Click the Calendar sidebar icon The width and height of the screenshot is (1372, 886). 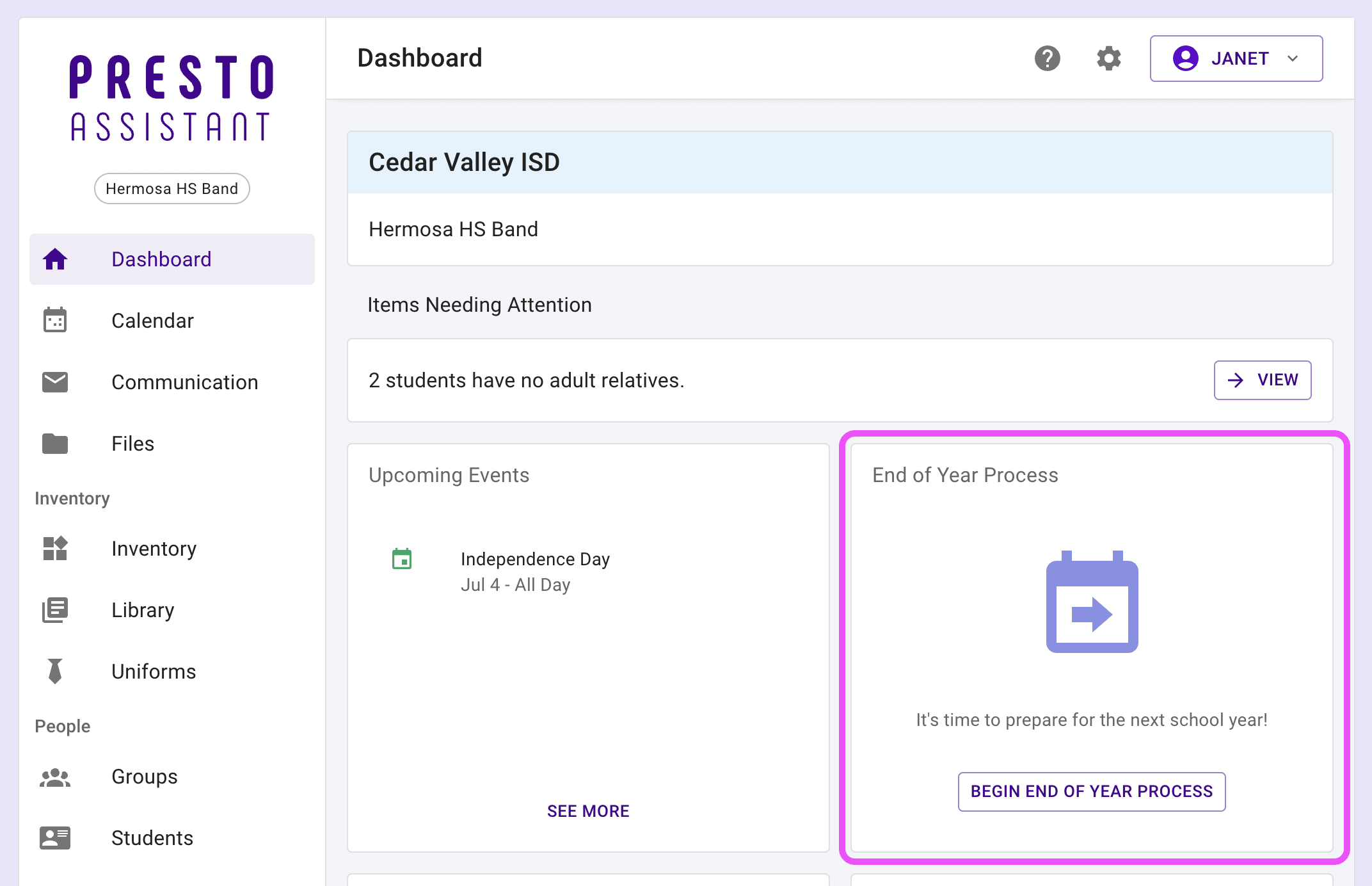click(55, 320)
